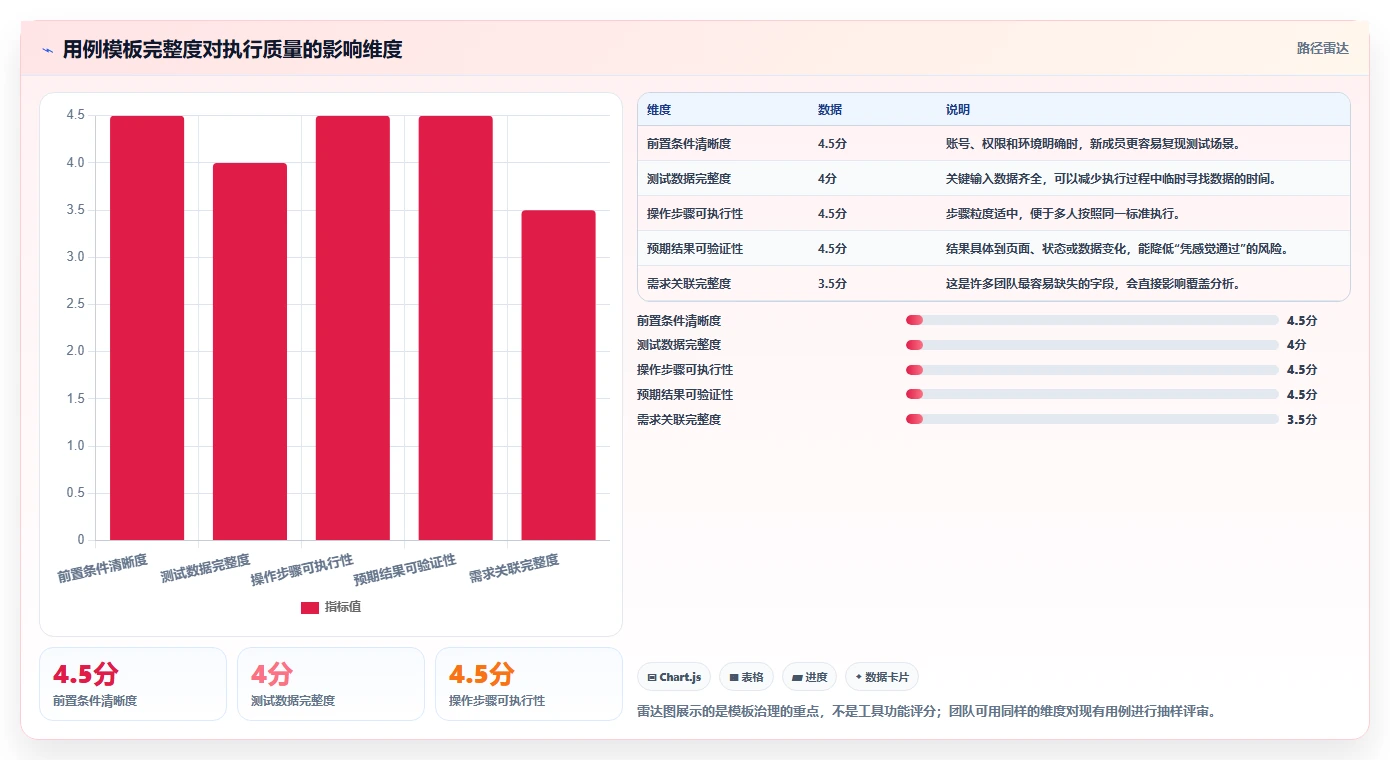Click the 需求关联完整度 progress bar
This screenshot has height=760, width=1390.
click(x=1092, y=419)
